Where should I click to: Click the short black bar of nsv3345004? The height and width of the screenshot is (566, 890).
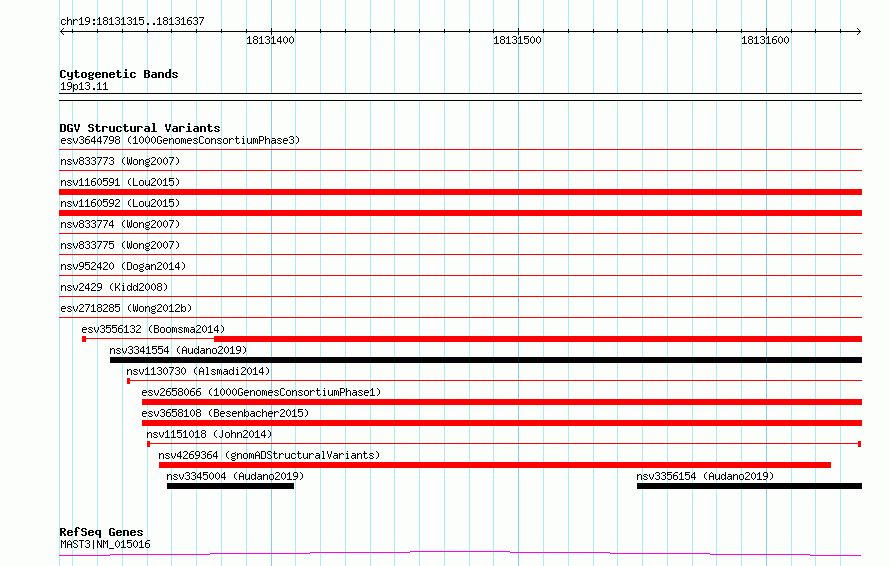[230, 486]
